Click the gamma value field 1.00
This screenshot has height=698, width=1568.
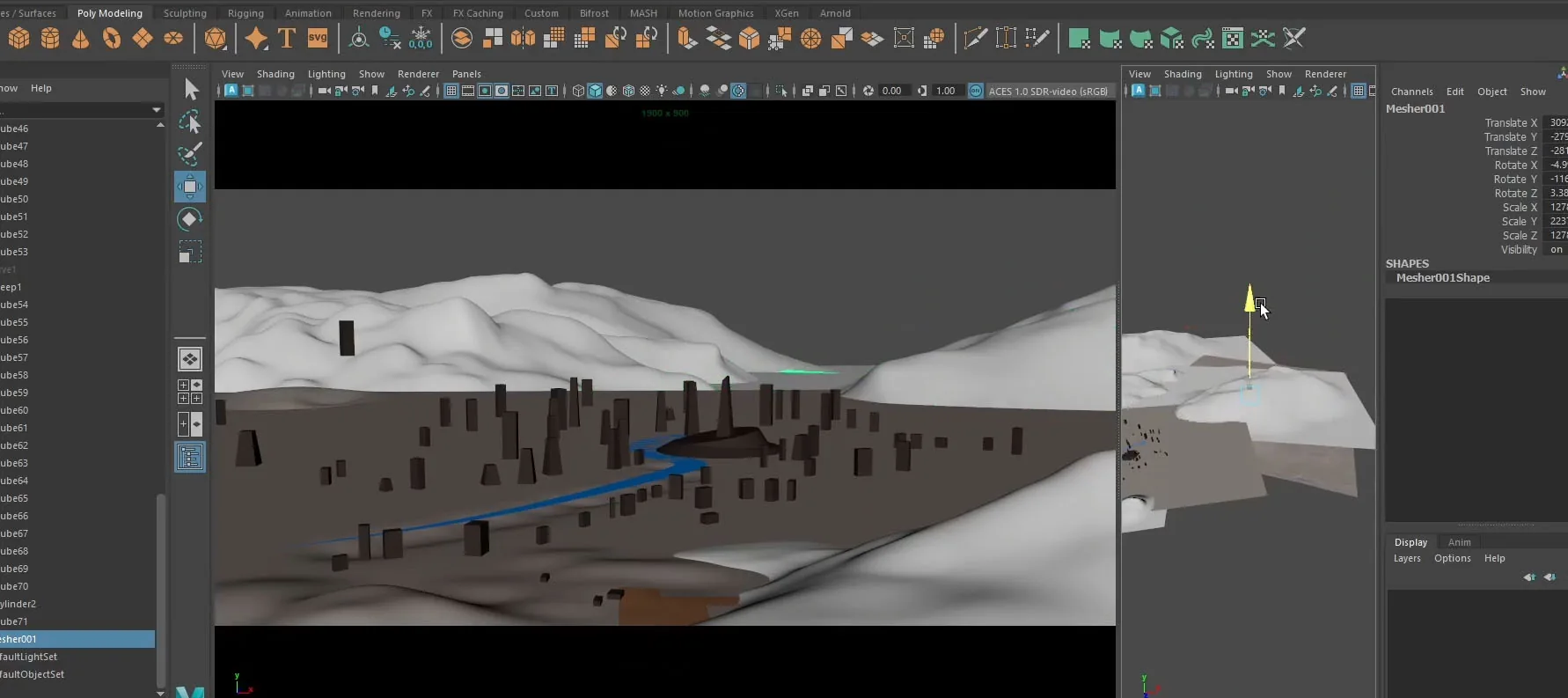tap(946, 91)
